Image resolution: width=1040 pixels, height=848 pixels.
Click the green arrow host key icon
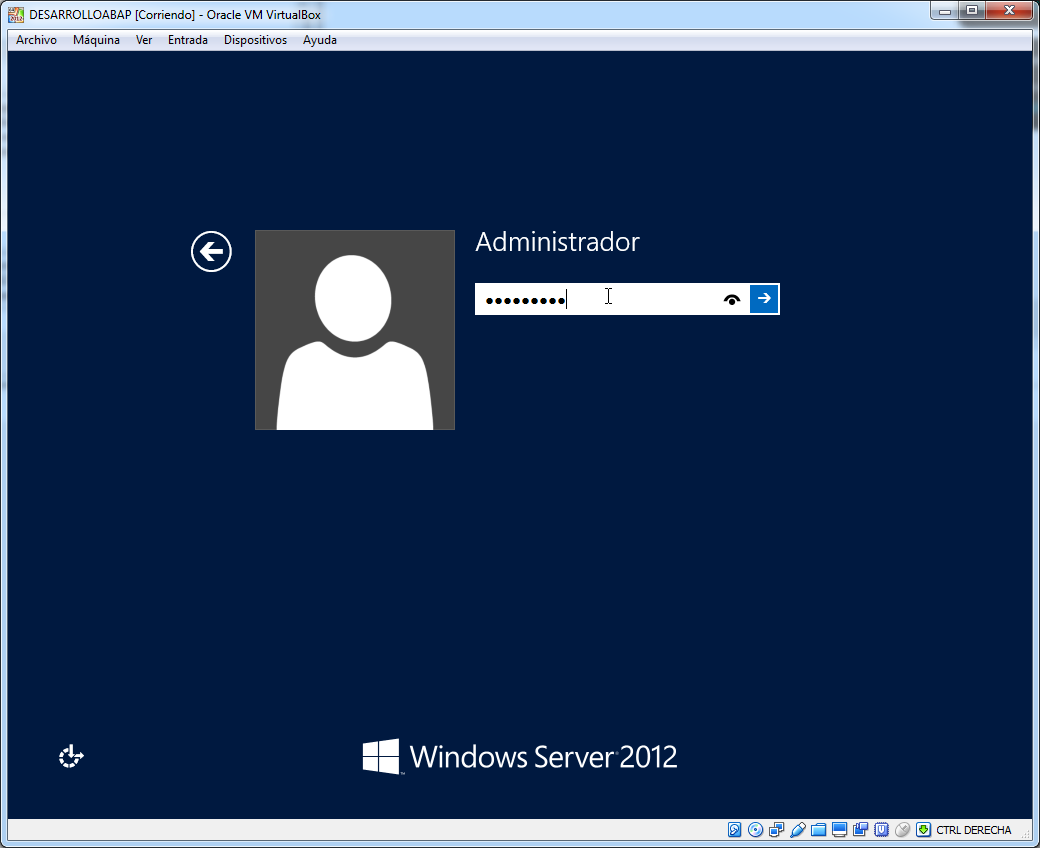click(x=923, y=829)
